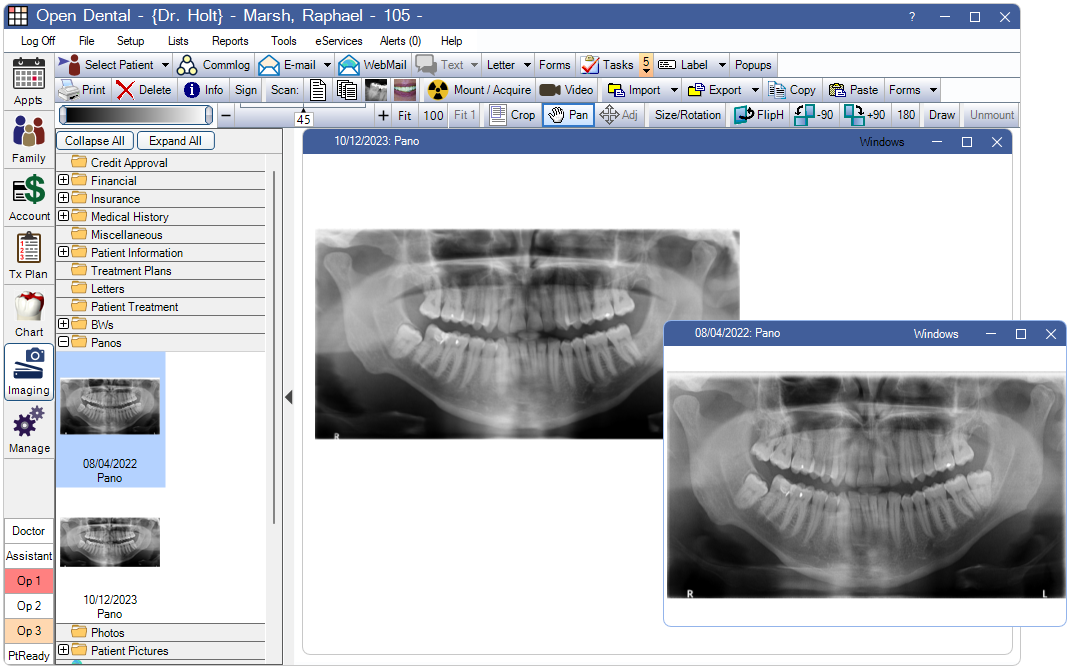
Task: Open the Reports menu
Action: coord(230,41)
